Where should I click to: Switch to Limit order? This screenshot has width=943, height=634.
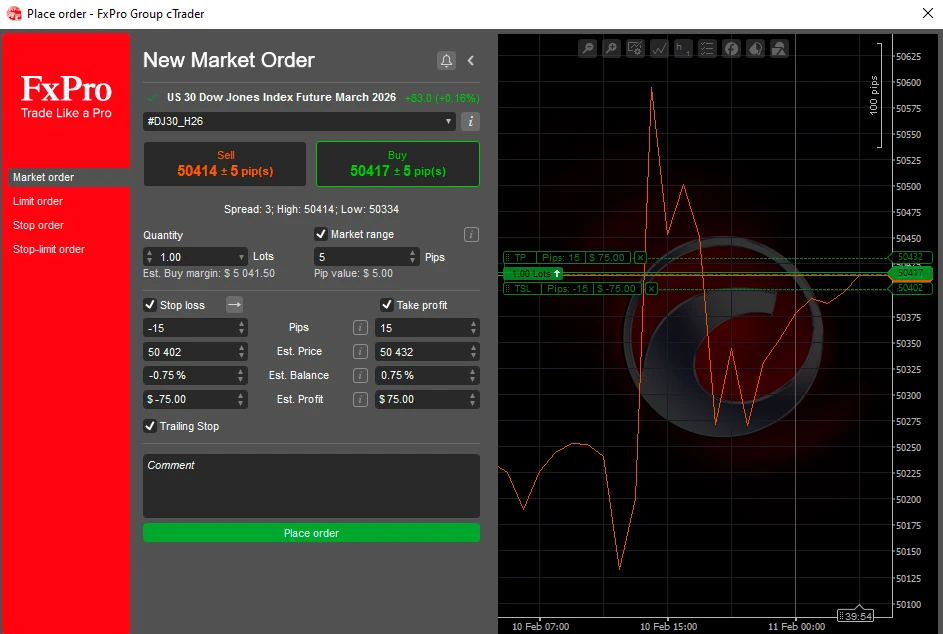point(38,202)
